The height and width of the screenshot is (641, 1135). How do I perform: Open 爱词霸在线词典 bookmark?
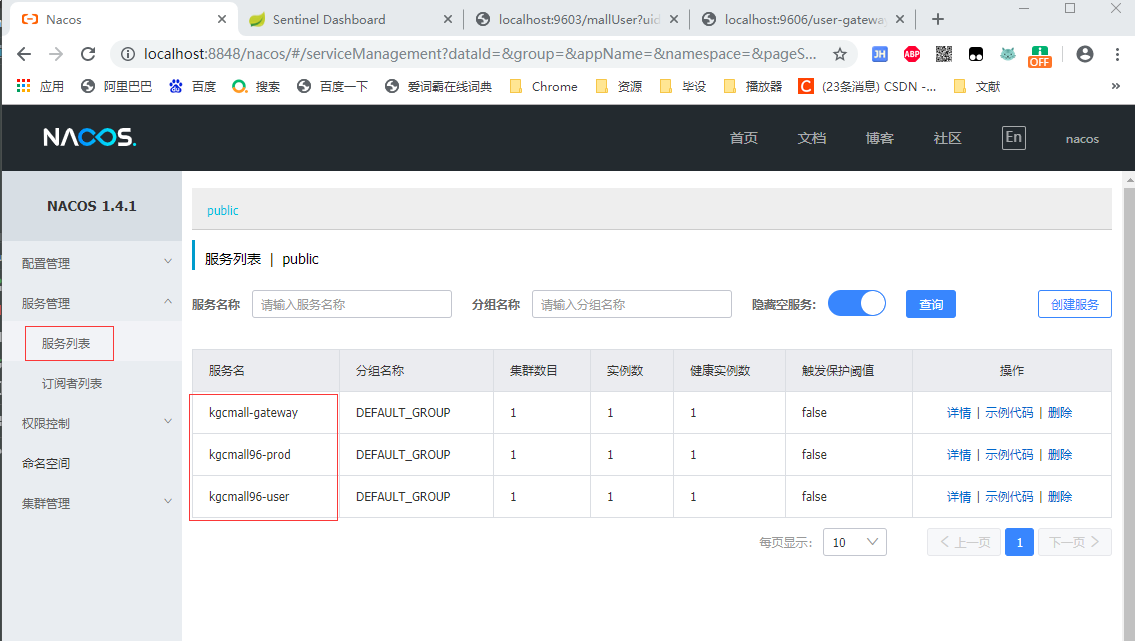438,87
